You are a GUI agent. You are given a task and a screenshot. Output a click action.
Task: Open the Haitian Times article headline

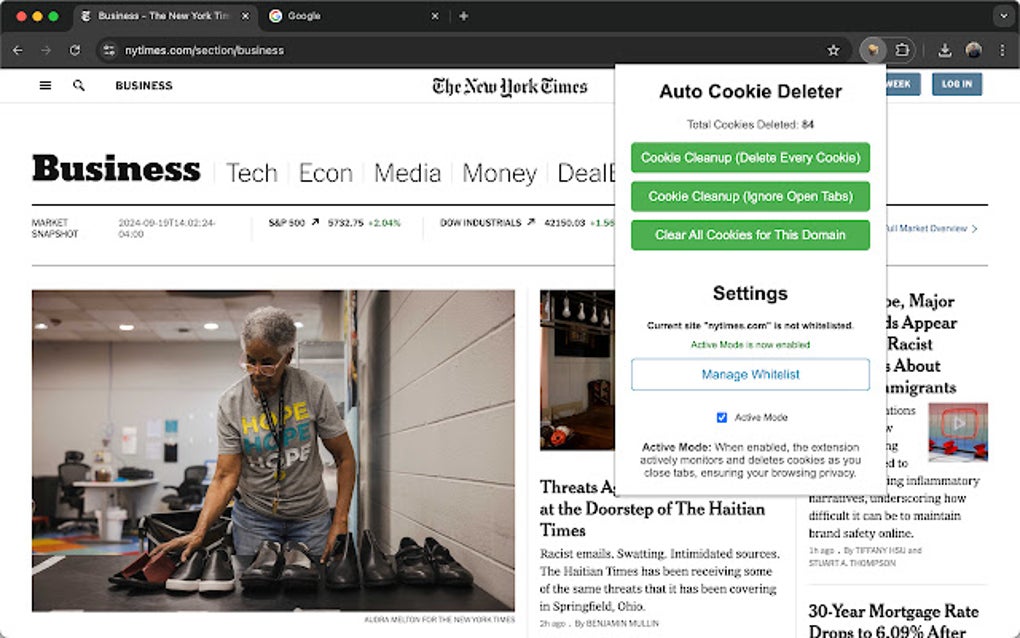coord(652,509)
